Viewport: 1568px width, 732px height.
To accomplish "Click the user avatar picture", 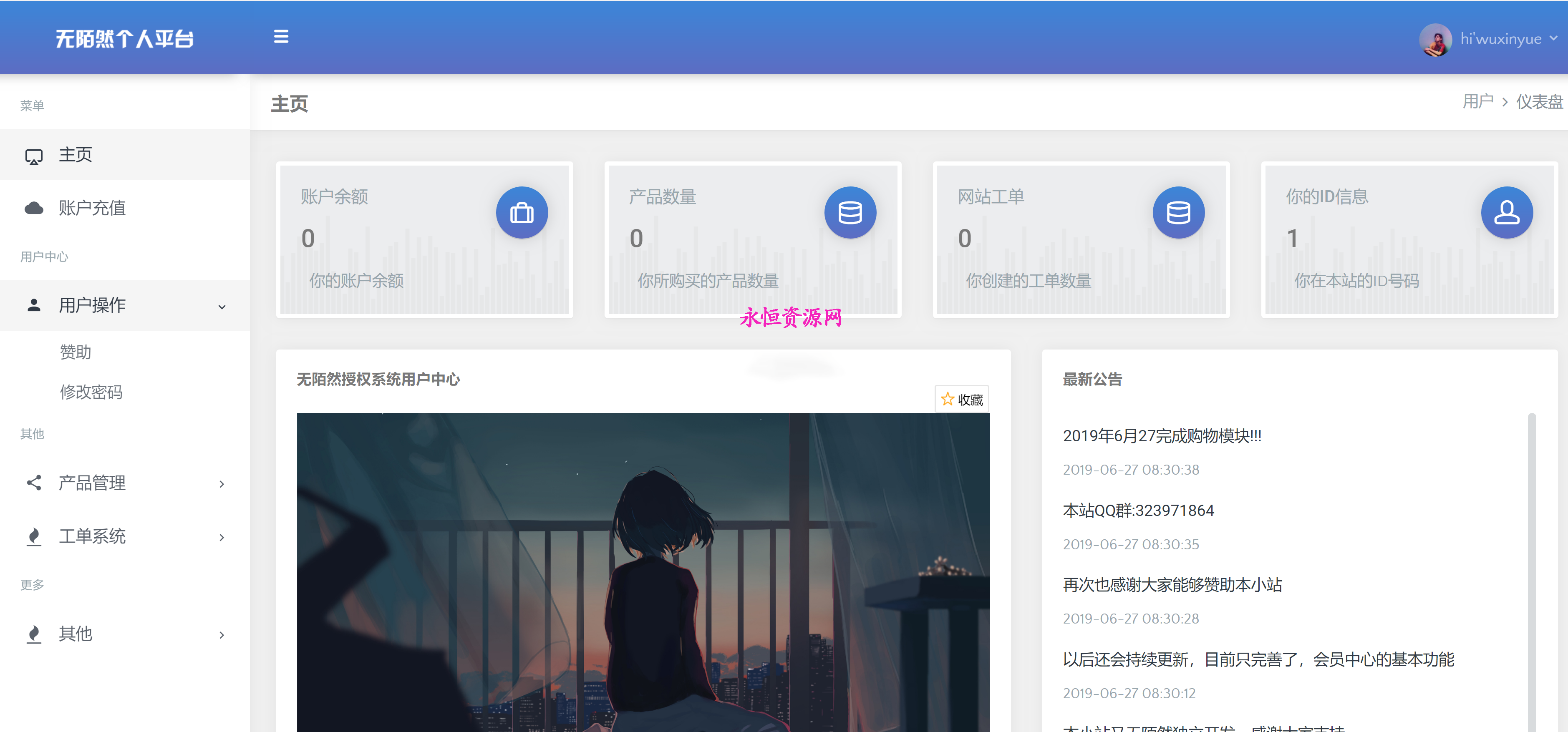I will tap(1435, 40).
